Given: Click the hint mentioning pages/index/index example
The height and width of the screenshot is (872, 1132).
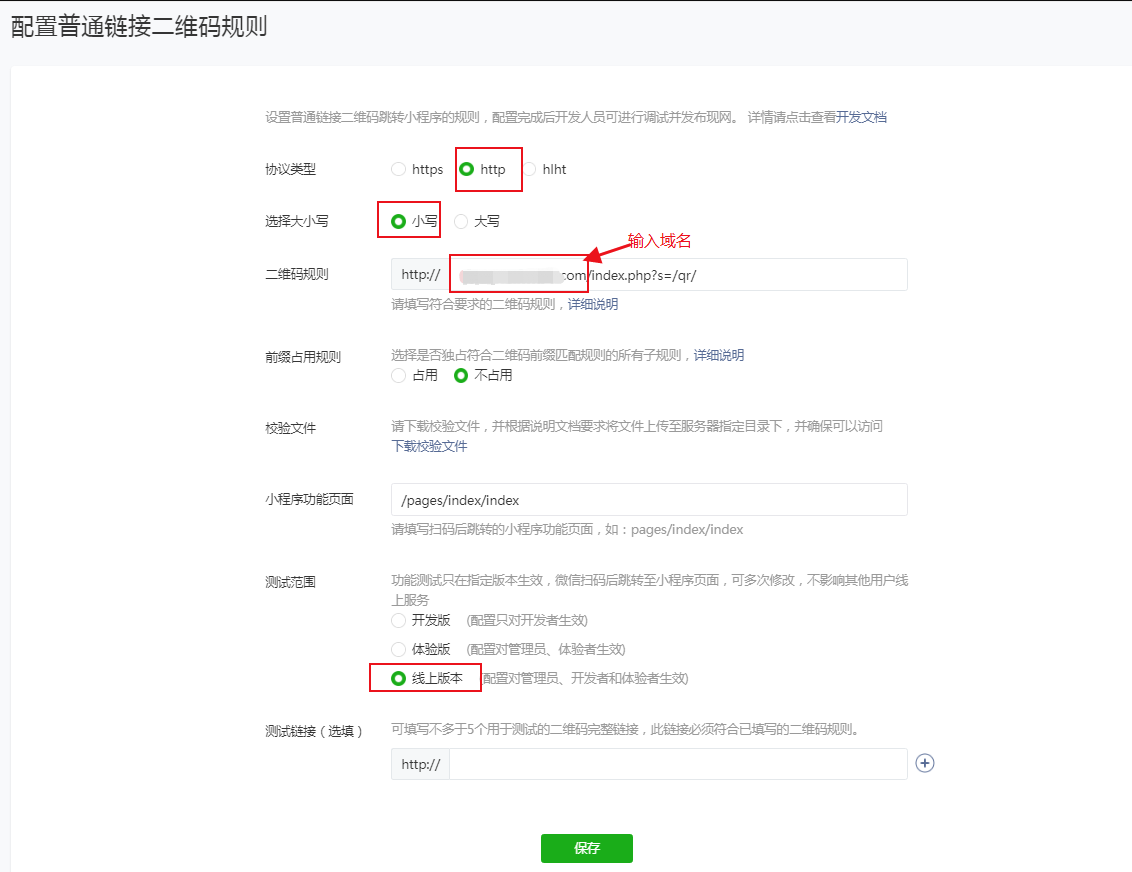Looking at the screenshot, I should pos(567,529).
